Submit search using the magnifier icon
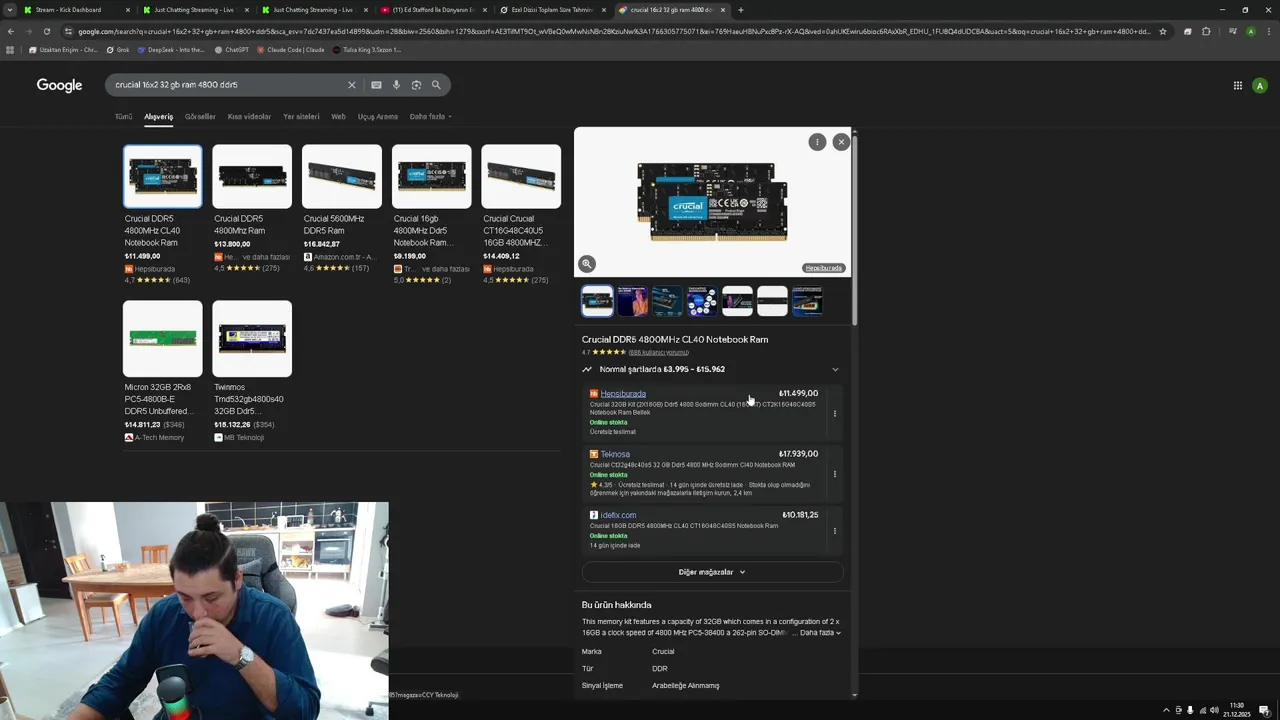 point(436,85)
